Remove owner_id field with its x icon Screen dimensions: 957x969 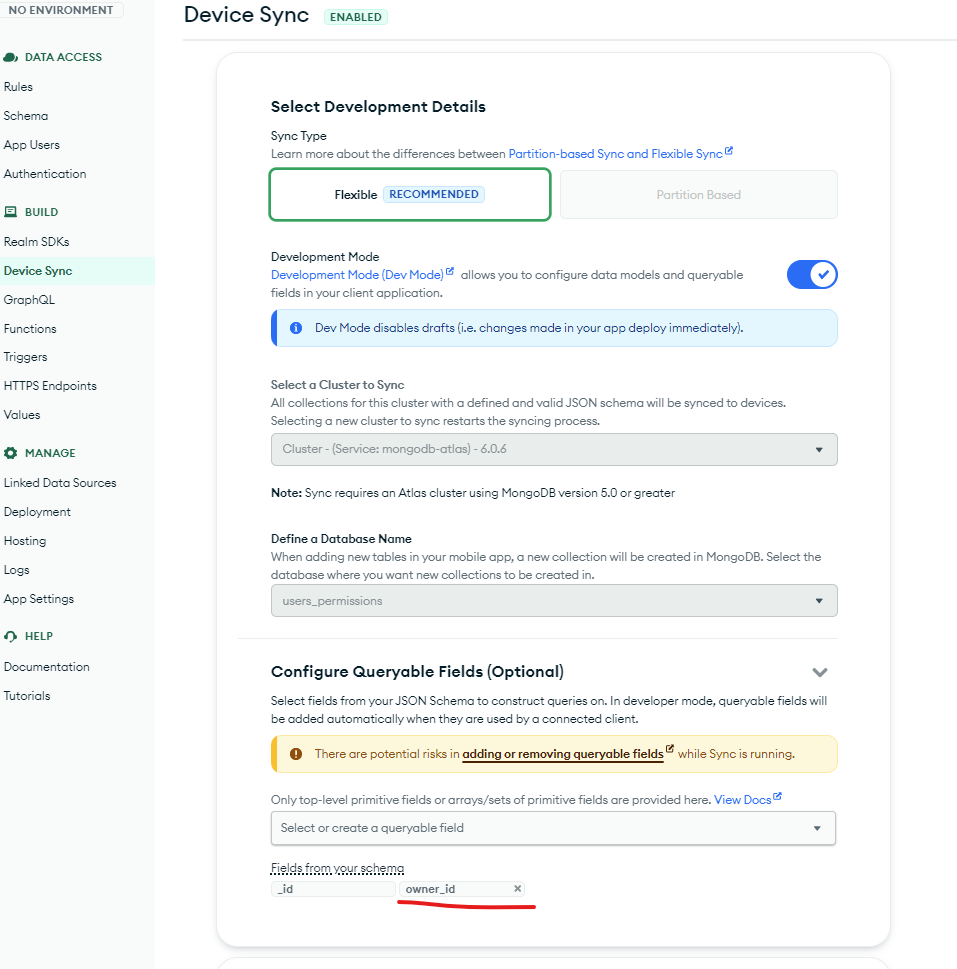tap(517, 889)
